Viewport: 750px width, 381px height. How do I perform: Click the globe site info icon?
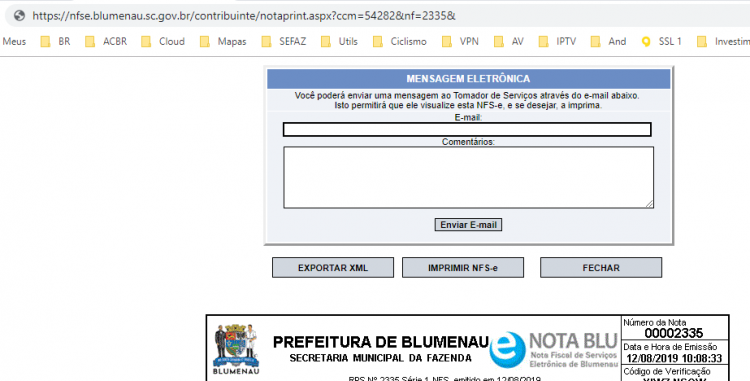coord(19,16)
